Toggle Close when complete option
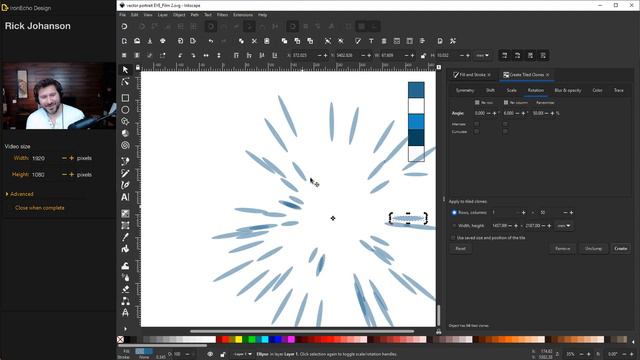The image size is (640, 360). pos(40,208)
